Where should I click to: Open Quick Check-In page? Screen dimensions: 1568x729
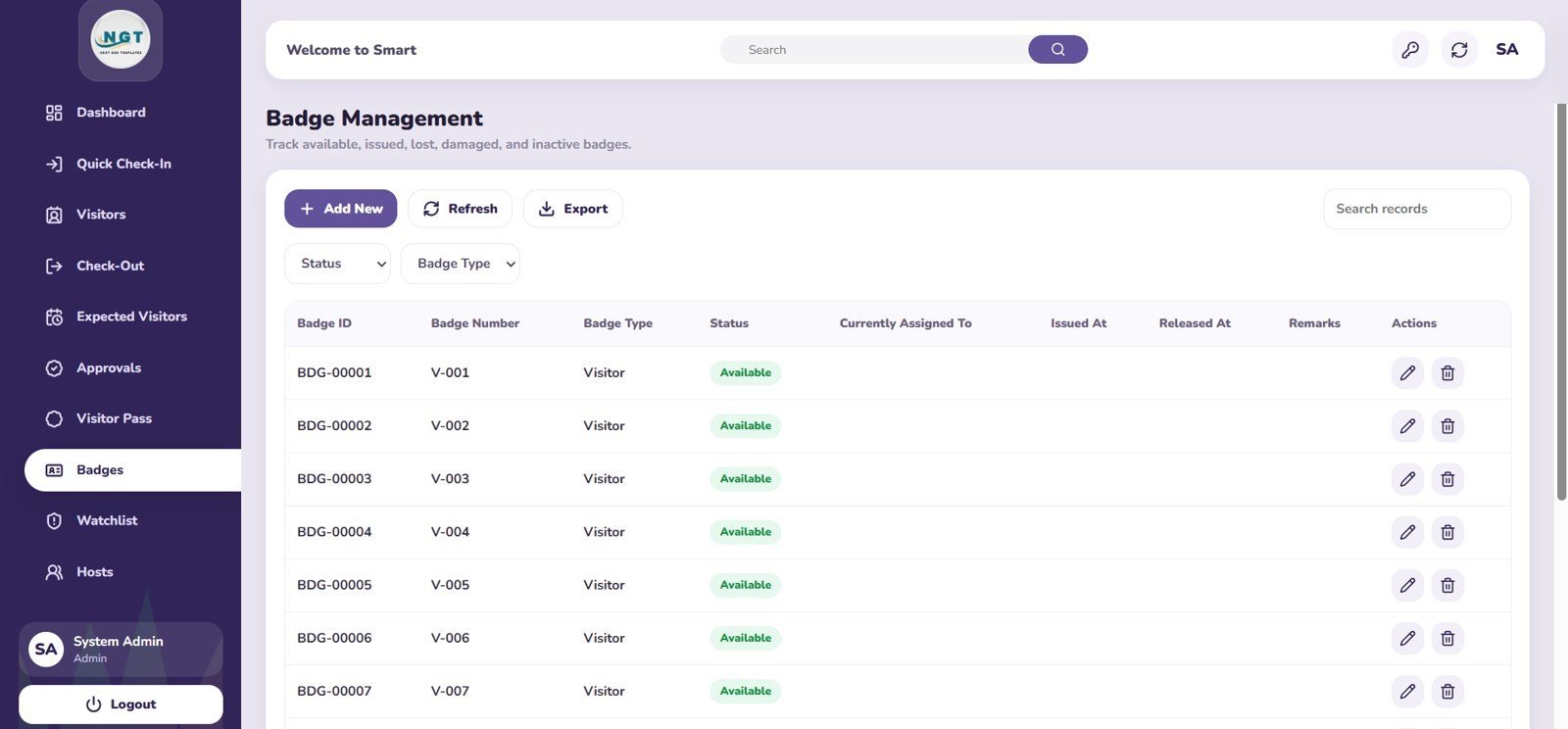click(x=123, y=164)
